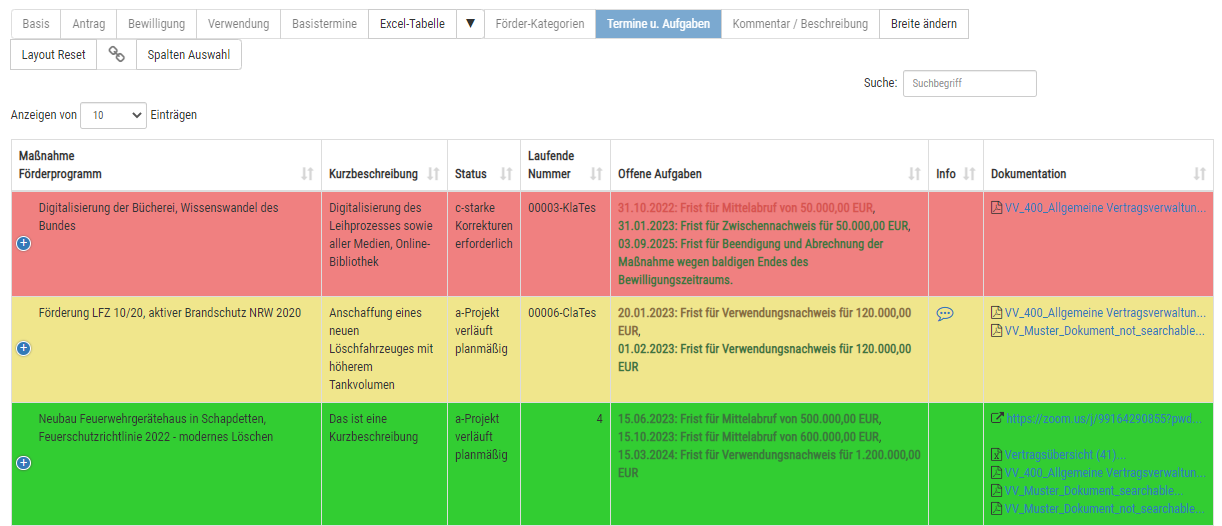Click the Breite ändern button

pos(924,24)
